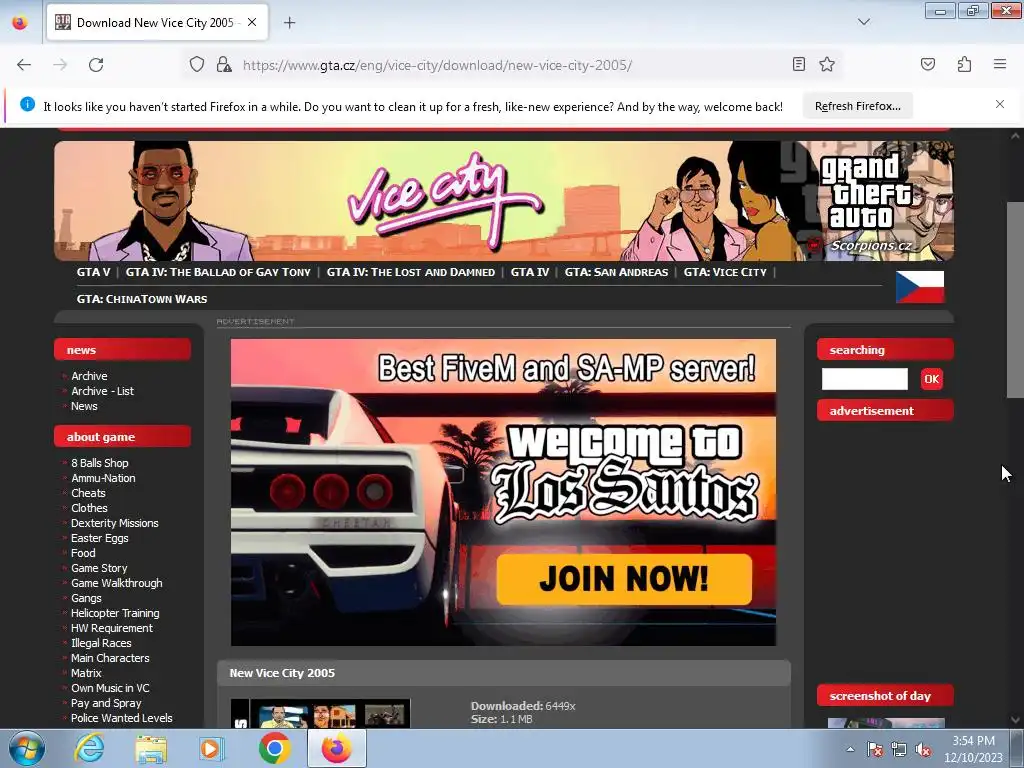The width and height of the screenshot is (1024, 768).
Task: Open the Gangs link
Action: click(86, 598)
